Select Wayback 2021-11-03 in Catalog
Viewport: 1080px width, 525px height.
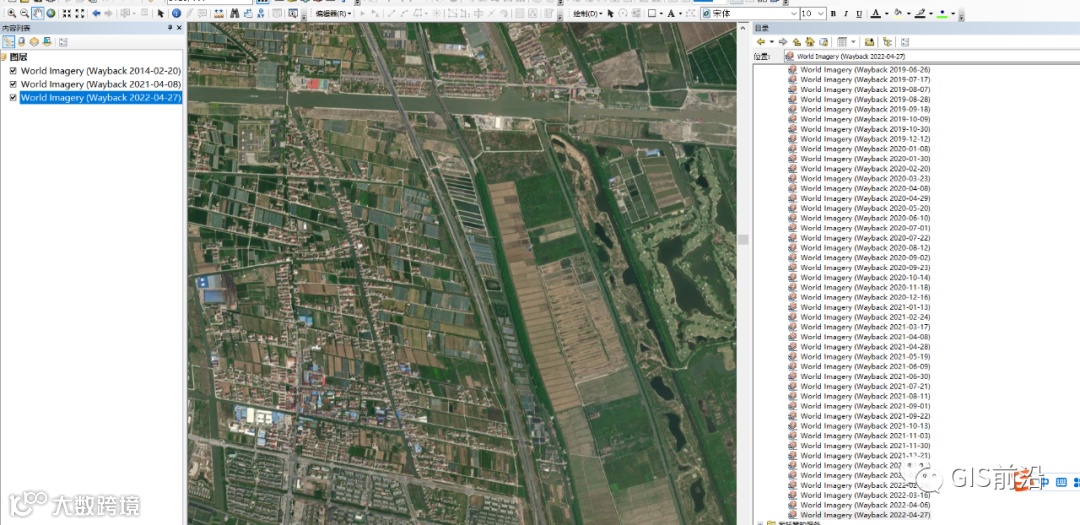(x=865, y=436)
